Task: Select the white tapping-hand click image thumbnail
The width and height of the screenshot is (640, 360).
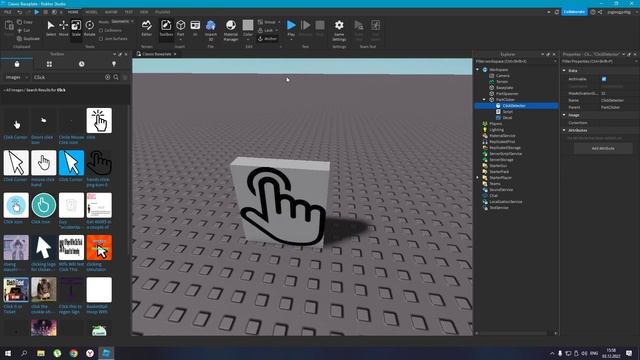Action: point(99,120)
